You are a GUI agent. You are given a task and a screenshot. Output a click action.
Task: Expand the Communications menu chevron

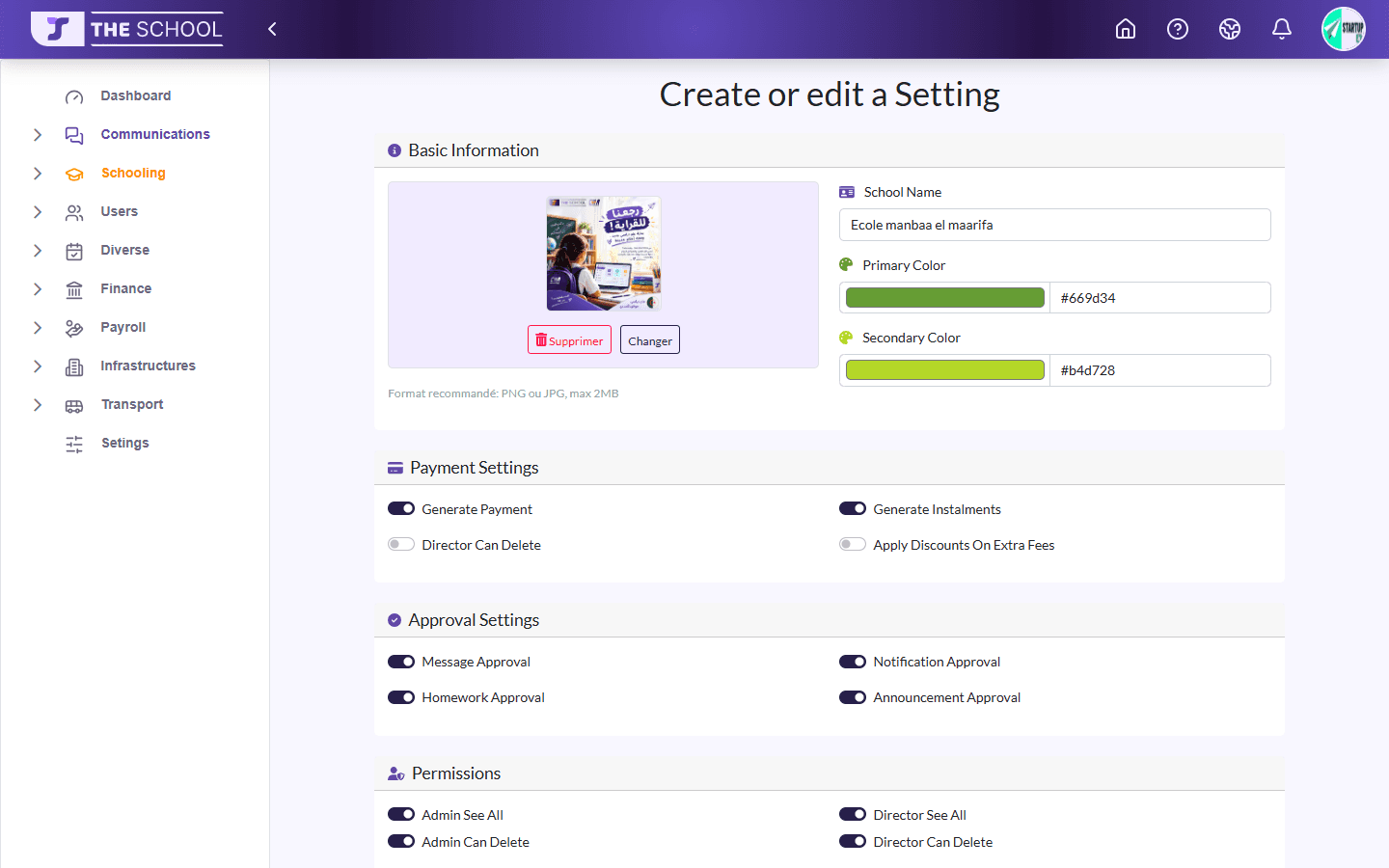tap(38, 135)
